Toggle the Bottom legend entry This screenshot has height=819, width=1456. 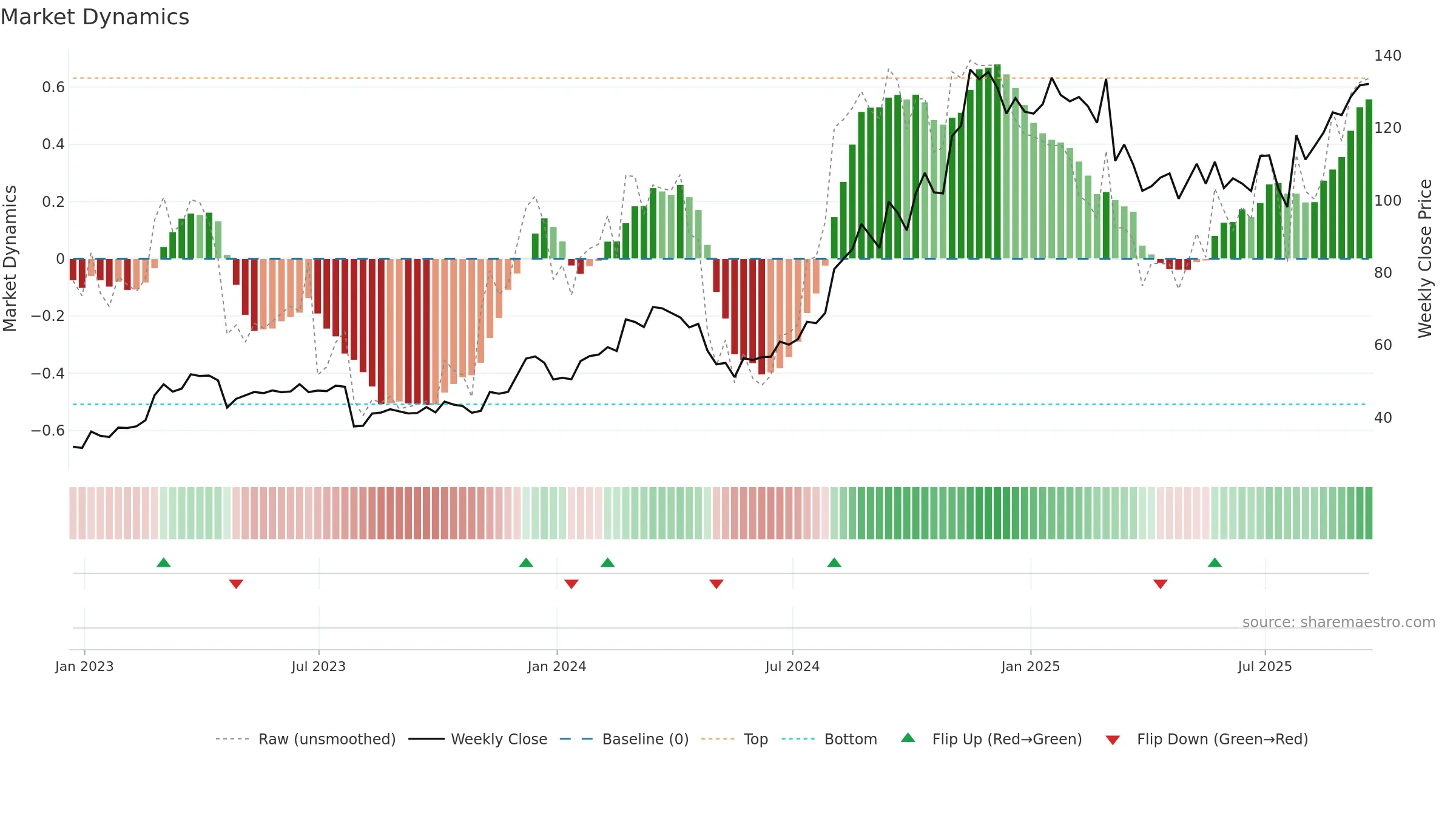point(829,739)
